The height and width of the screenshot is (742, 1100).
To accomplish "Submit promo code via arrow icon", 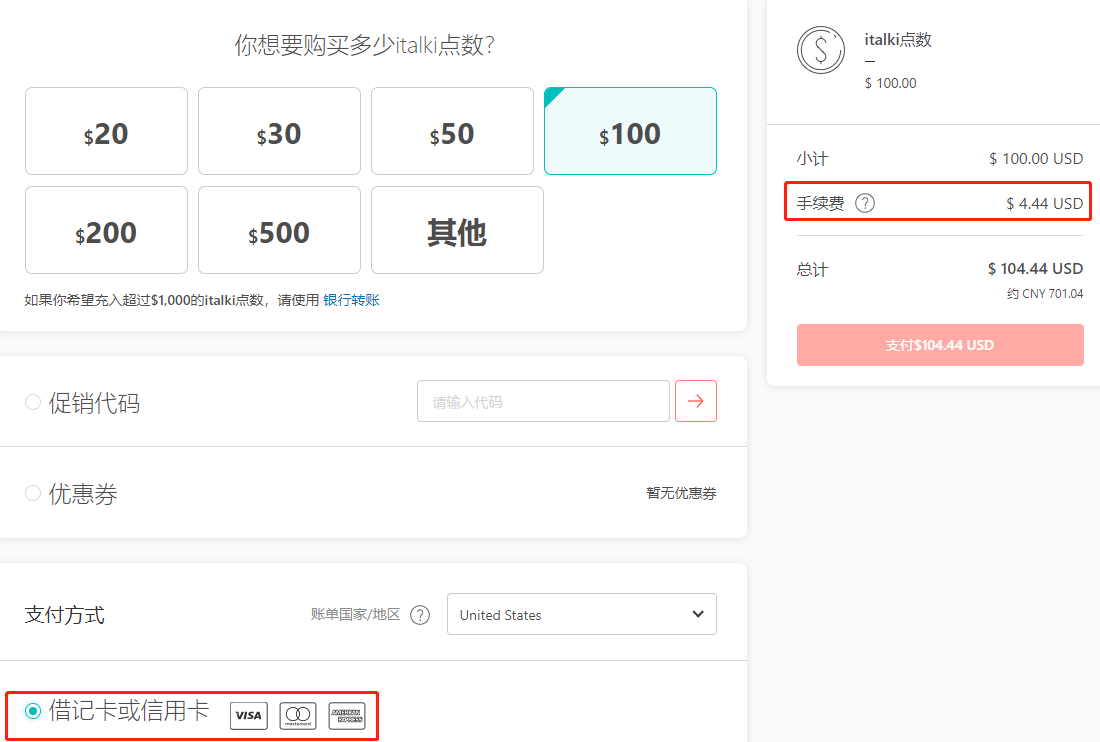I will pos(696,400).
